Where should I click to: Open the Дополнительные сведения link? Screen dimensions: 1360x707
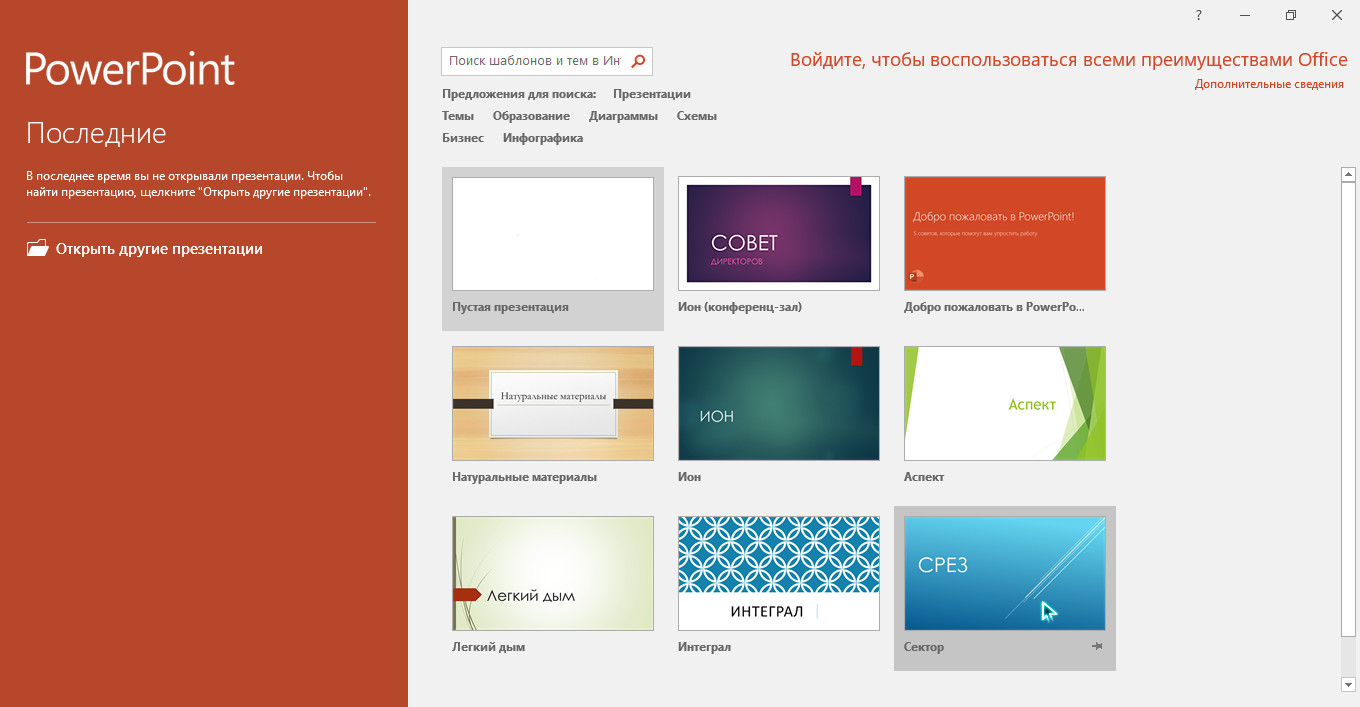click(x=1269, y=84)
